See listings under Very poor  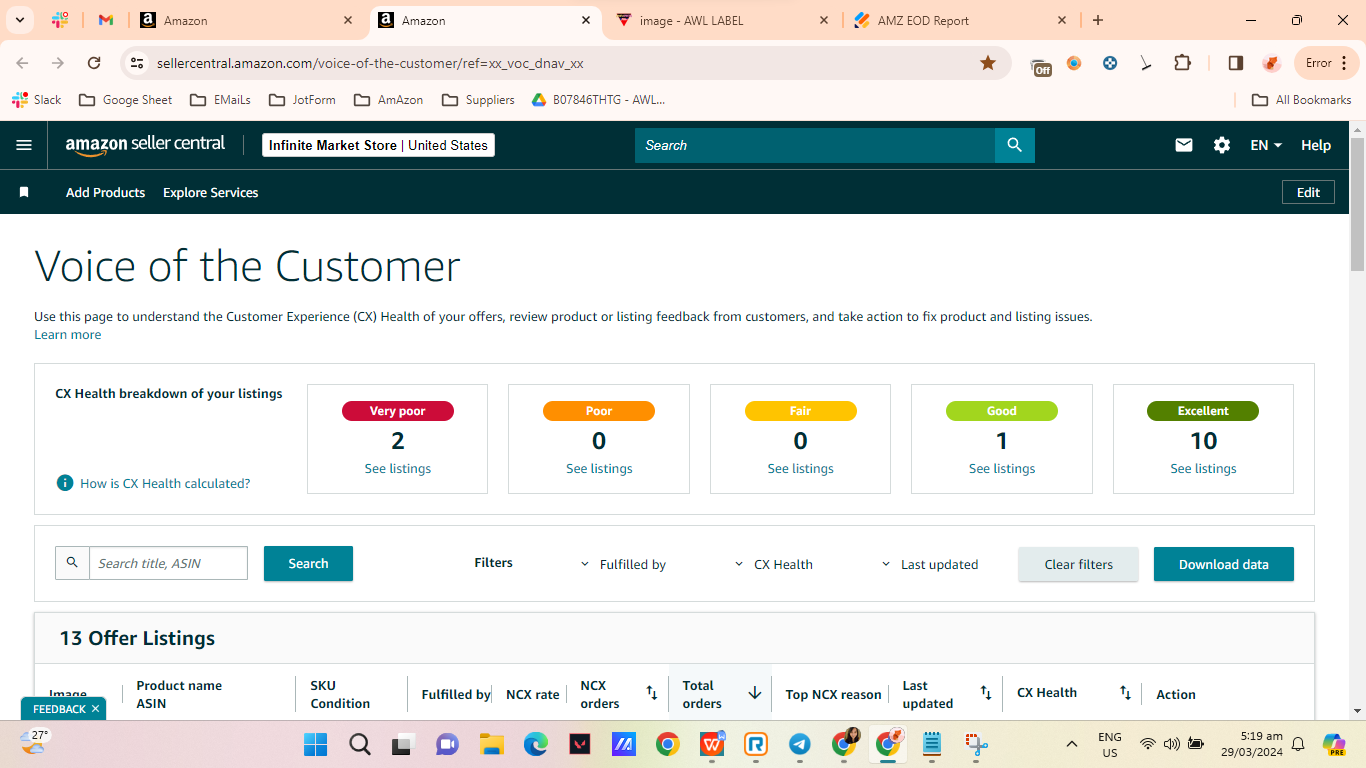pyautogui.click(x=397, y=468)
